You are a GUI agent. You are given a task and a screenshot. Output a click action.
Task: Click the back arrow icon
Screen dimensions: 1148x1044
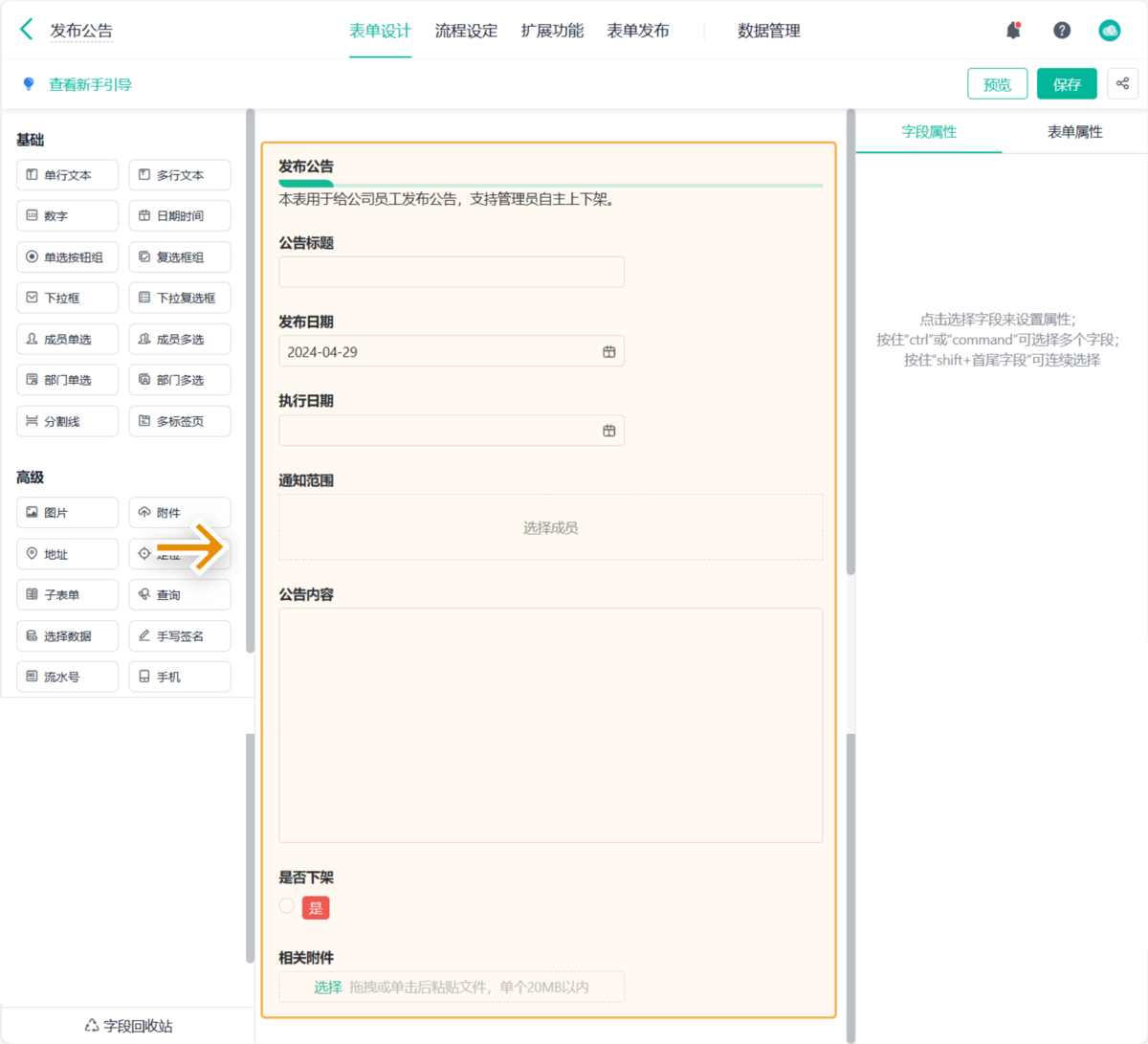point(27,30)
